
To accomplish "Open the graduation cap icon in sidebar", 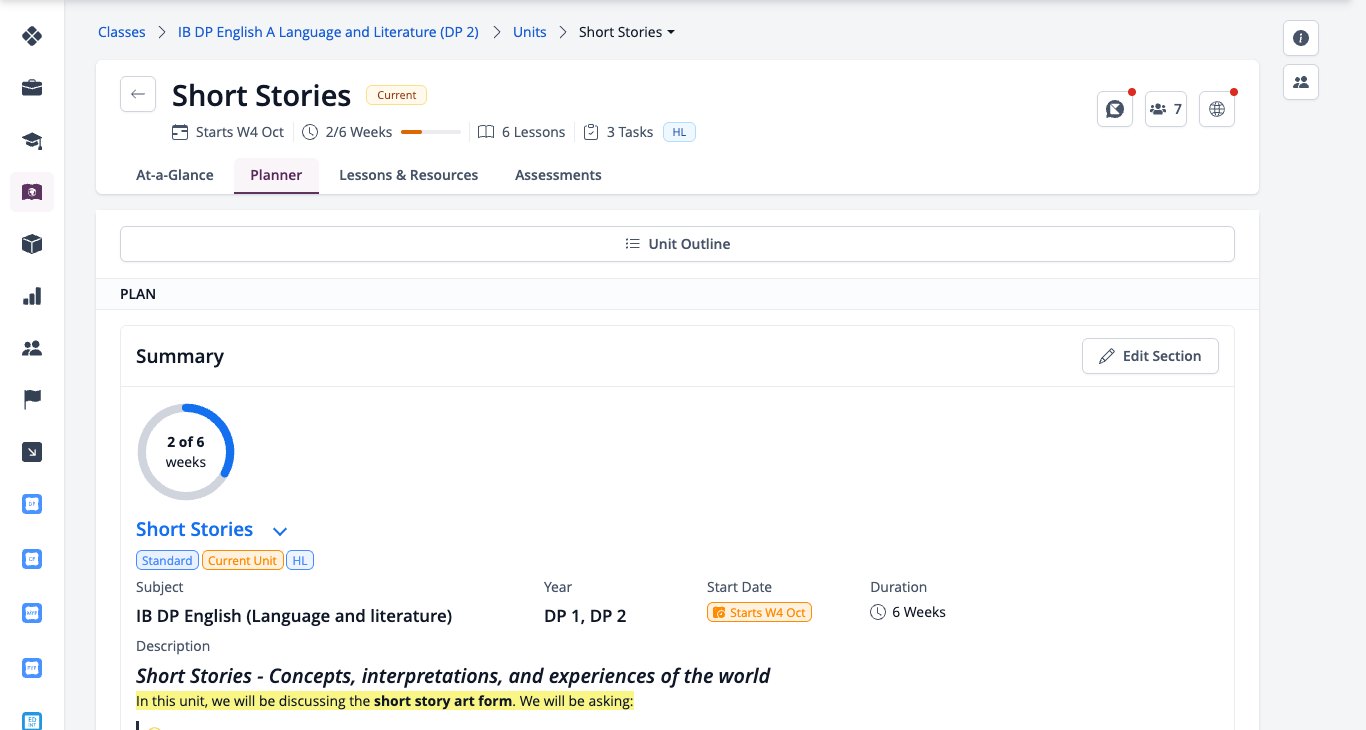I will coord(32,140).
